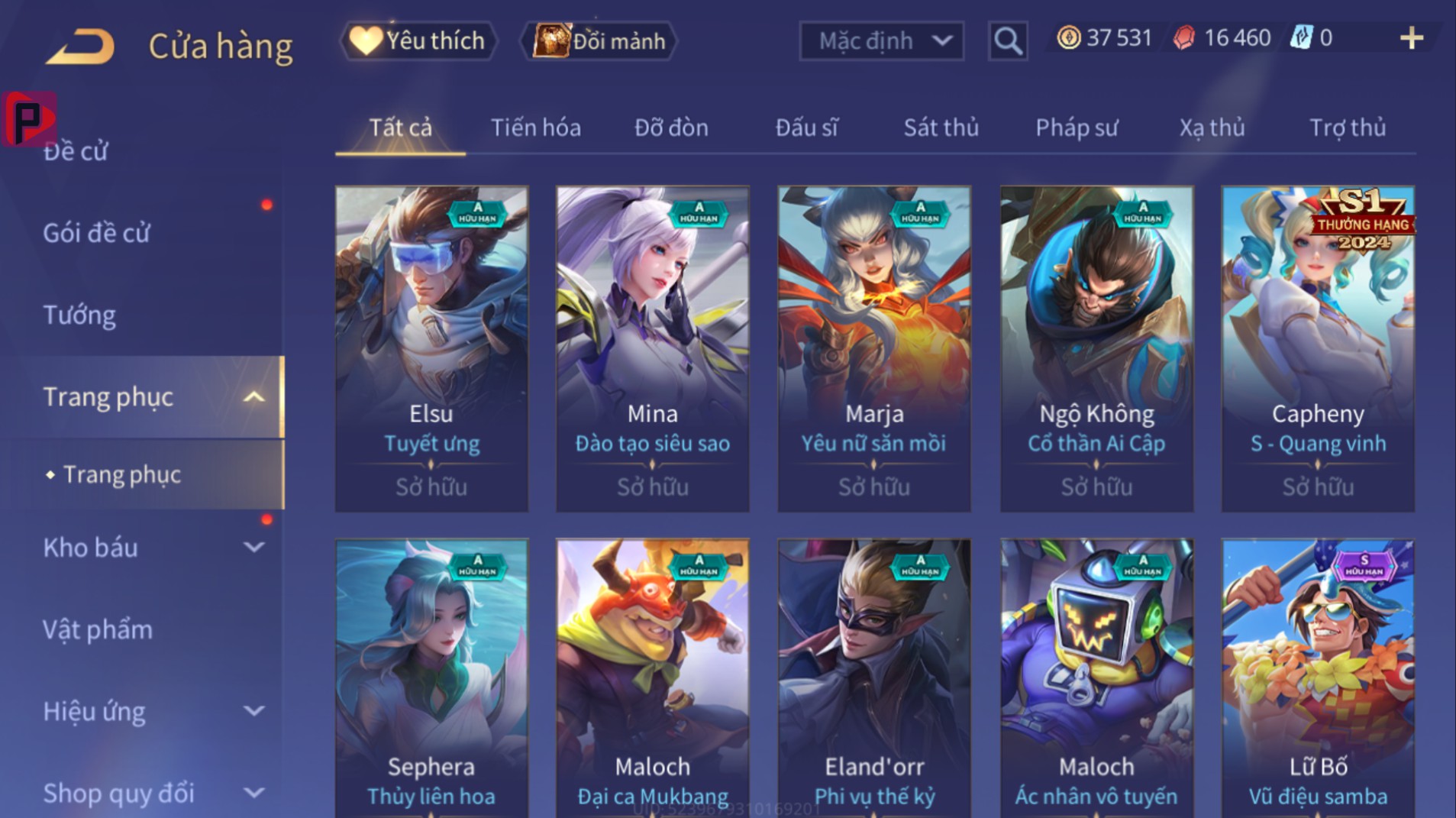Switch to the Sát thủ tab
1456x818 pixels.
tap(941, 128)
